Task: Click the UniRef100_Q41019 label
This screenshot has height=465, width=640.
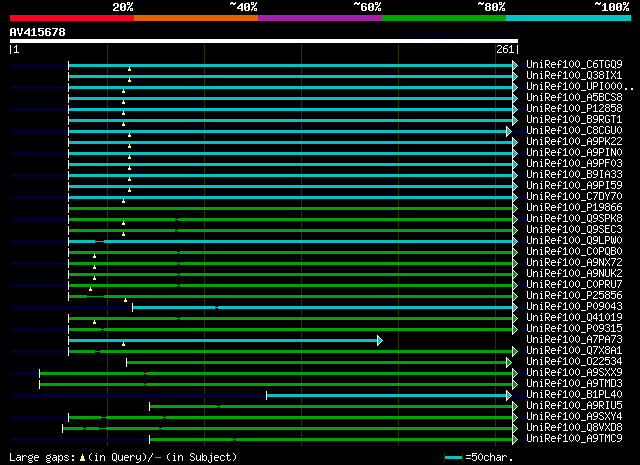Action: [574, 318]
